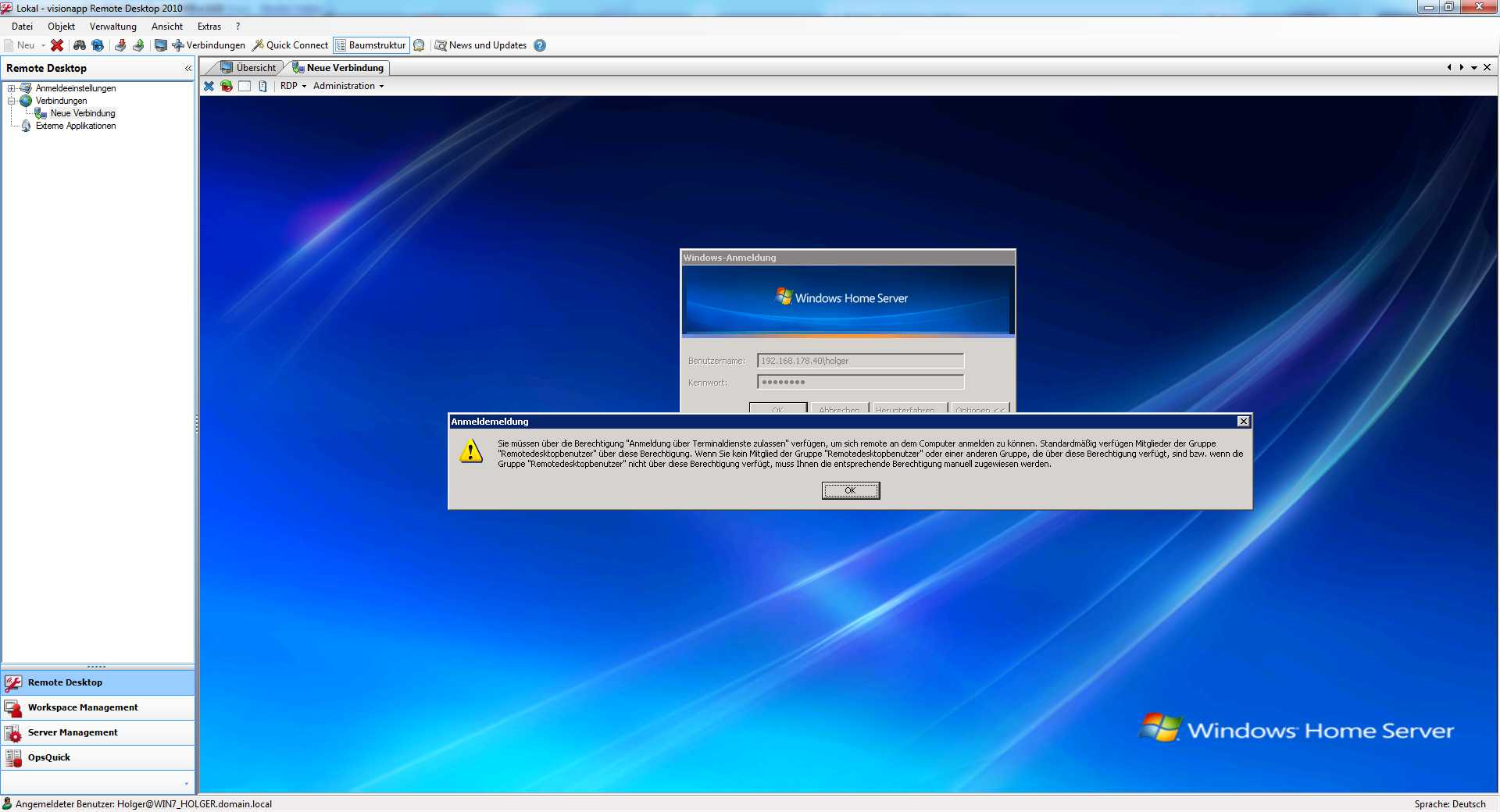Screen dimensions: 1500x812
Task: Click the tab scroll left arrow
Action: 1449,68
